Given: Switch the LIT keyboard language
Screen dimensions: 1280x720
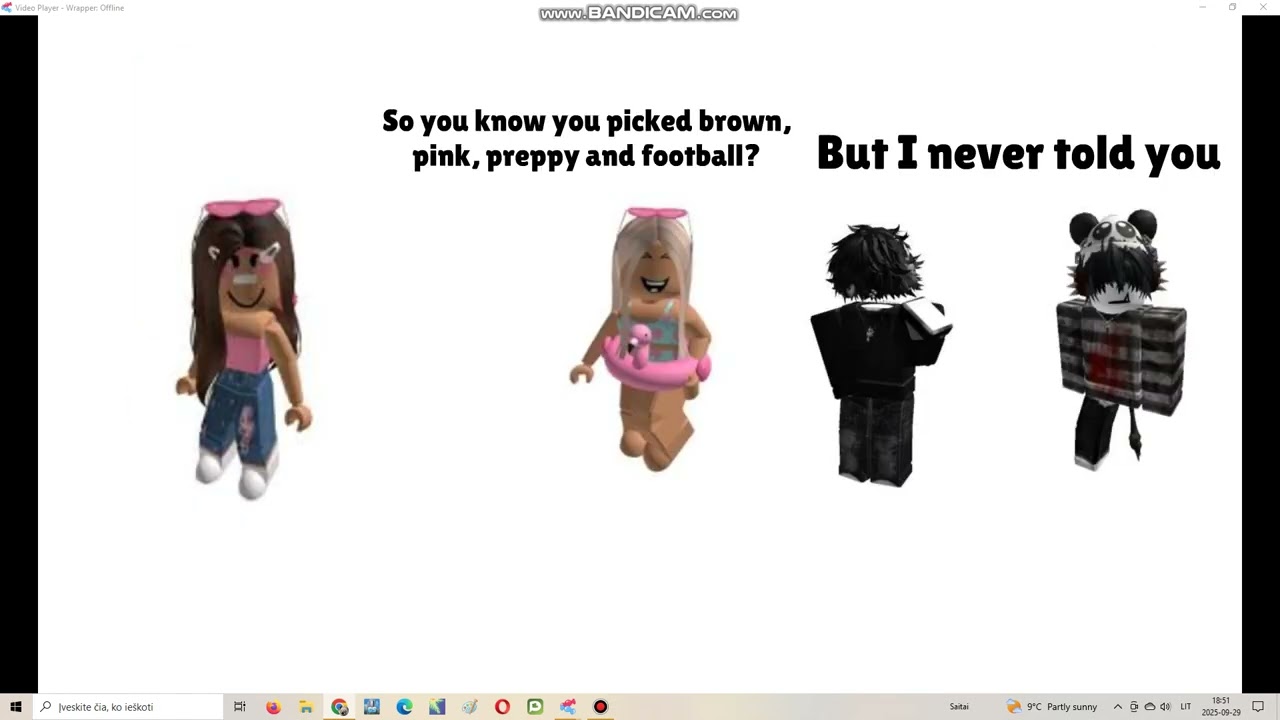Looking at the screenshot, I should (x=1186, y=707).
